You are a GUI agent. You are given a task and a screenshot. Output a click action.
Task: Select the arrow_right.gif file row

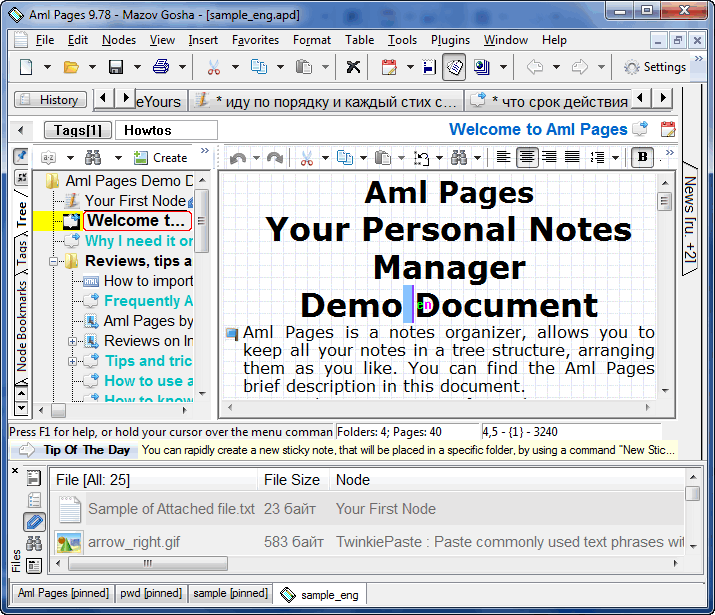click(369, 542)
